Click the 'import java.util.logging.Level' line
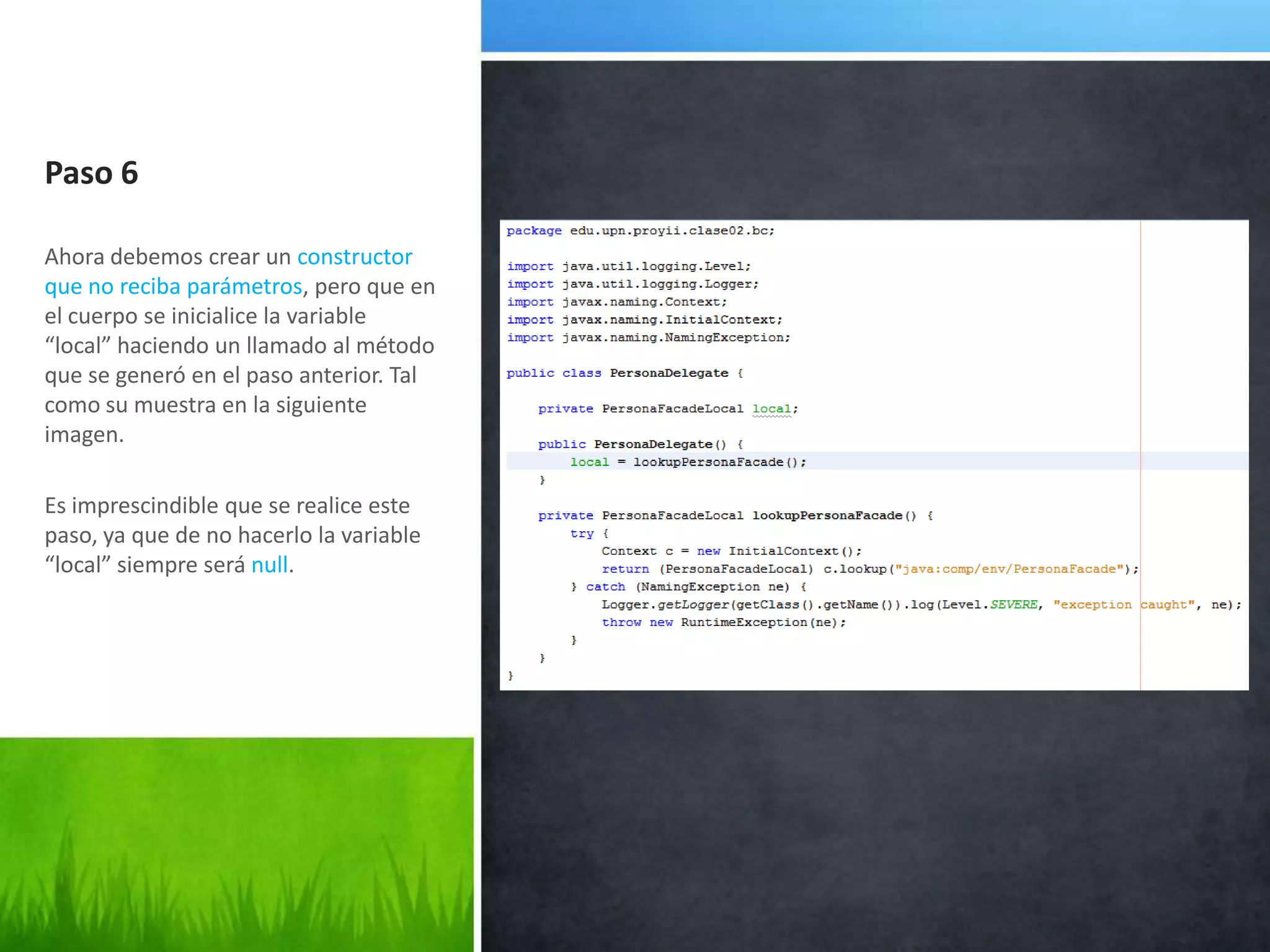1270x952 pixels. (x=628, y=266)
